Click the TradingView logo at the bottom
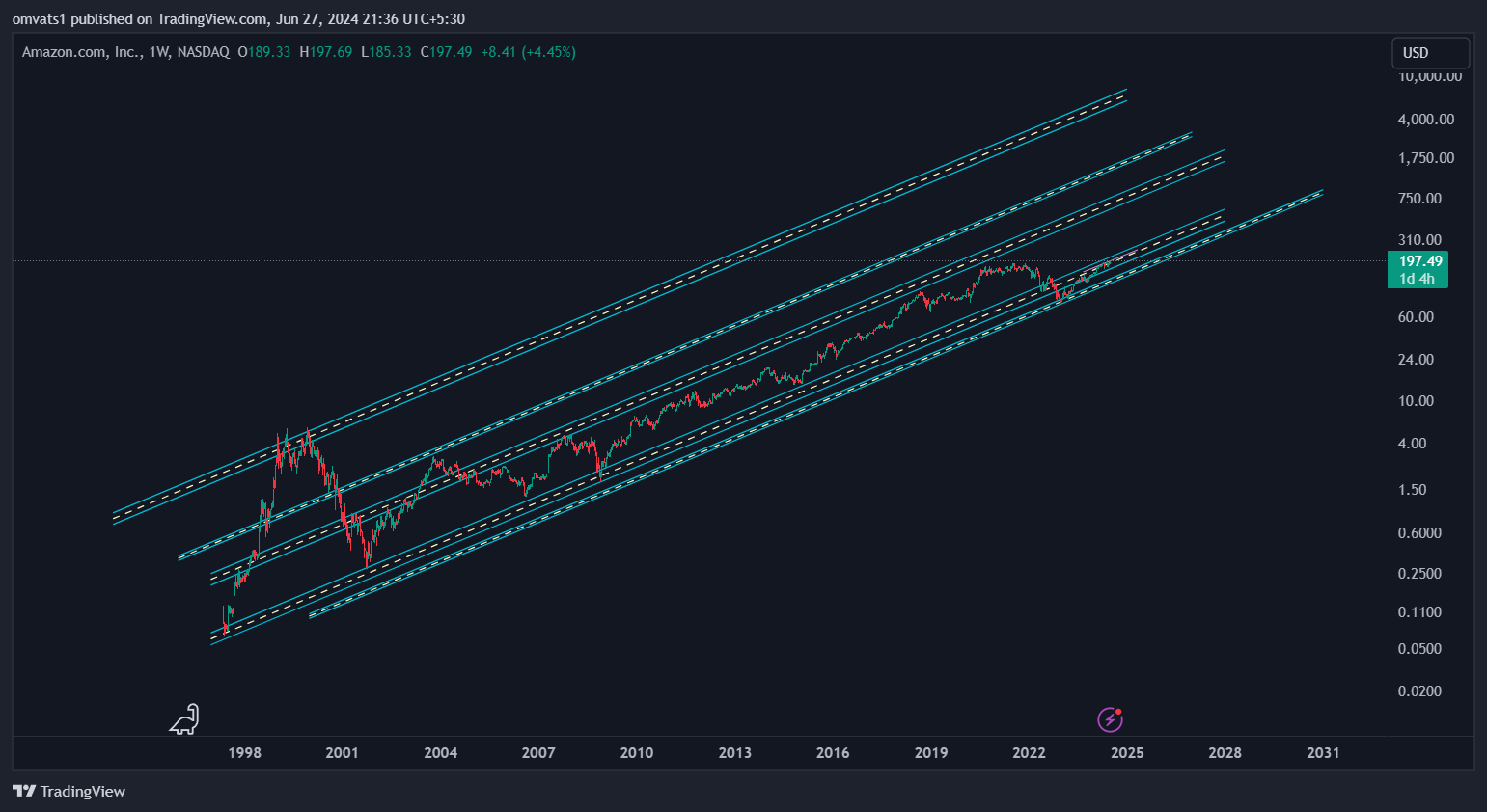Image resolution: width=1487 pixels, height=812 pixels. pyautogui.click(x=69, y=791)
